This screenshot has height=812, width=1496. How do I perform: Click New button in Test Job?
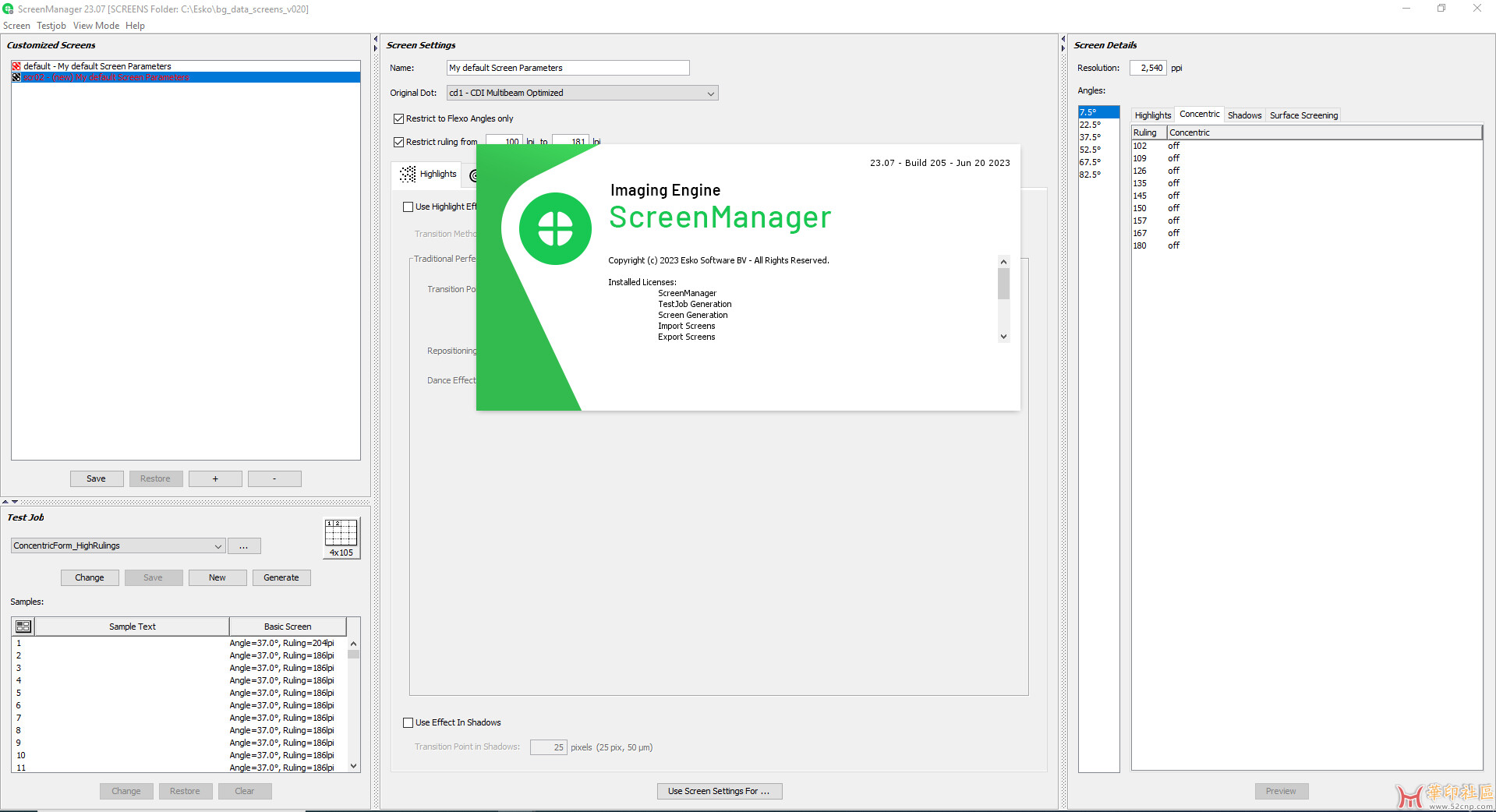point(218,577)
